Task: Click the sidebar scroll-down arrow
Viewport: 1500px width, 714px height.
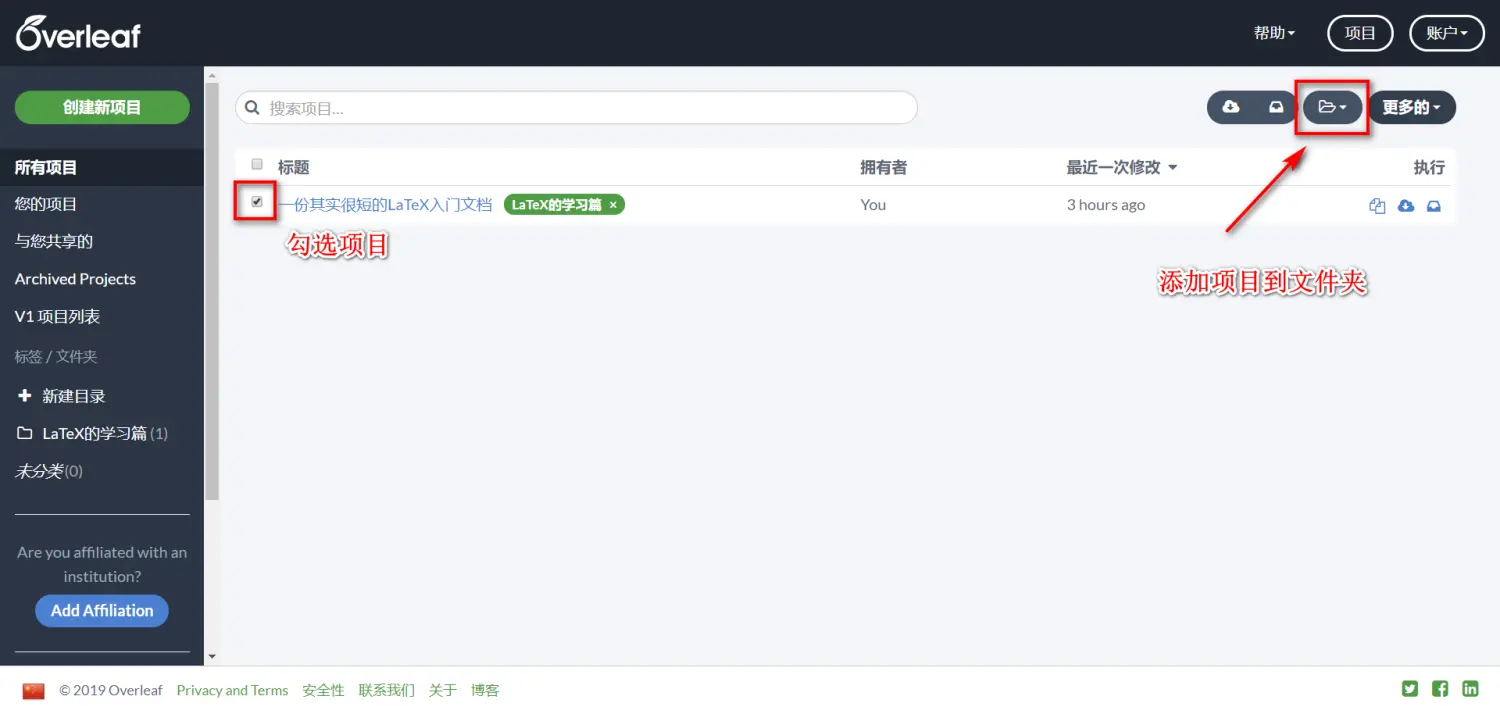Action: click(211, 657)
